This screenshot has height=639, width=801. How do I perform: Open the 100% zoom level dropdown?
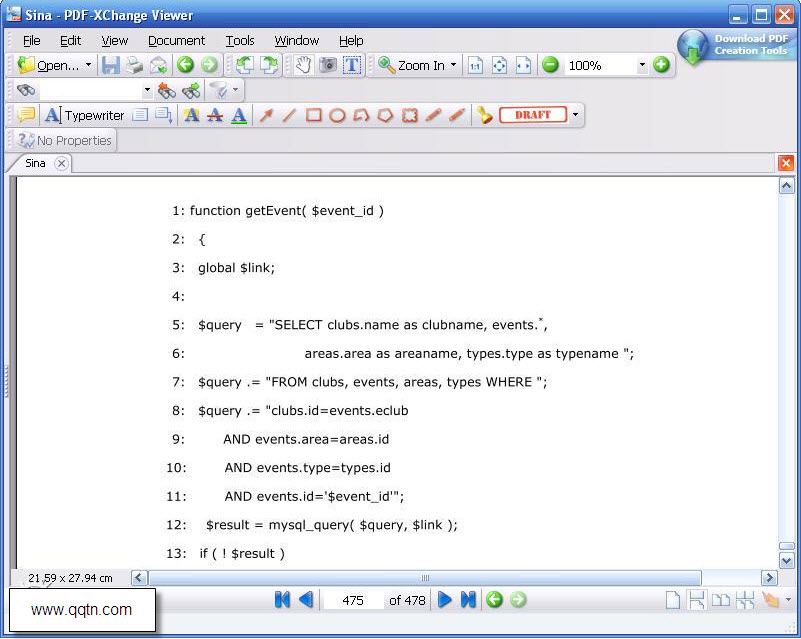(x=642, y=65)
